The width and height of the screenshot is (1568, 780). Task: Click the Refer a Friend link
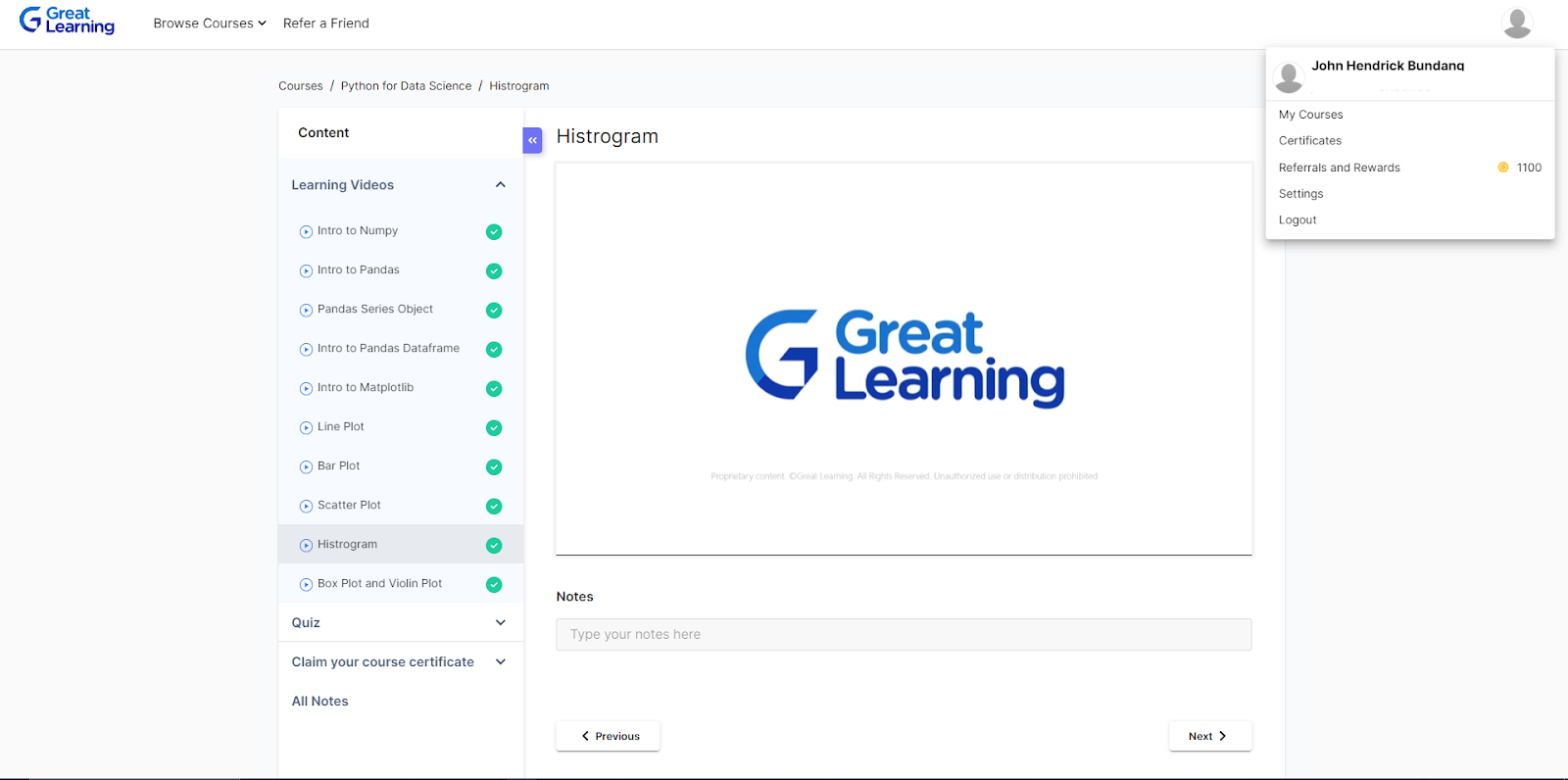(x=326, y=24)
